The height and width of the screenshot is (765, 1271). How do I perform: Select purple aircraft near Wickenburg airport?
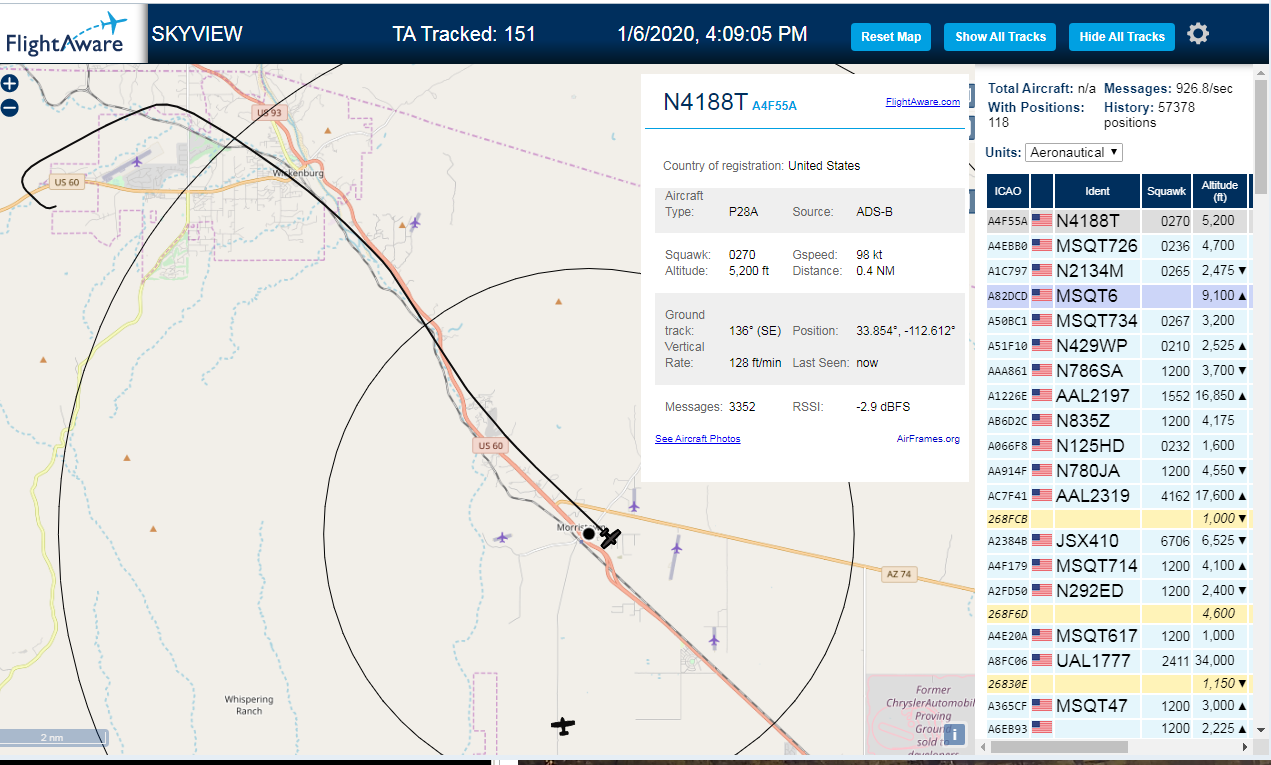click(x=137, y=160)
